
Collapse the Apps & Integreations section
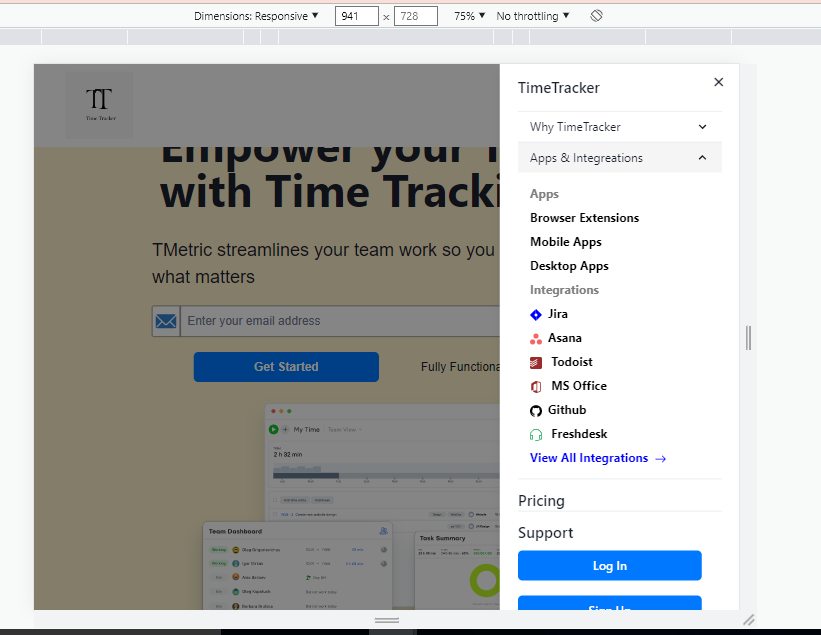(x=619, y=158)
